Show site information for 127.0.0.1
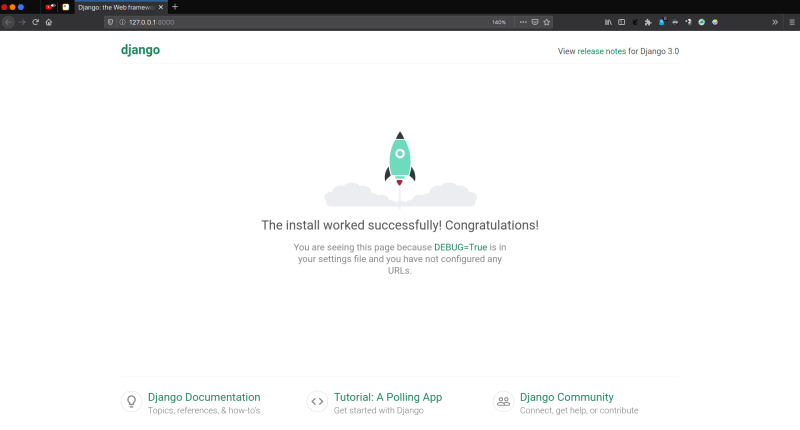 click(x=122, y=22)
